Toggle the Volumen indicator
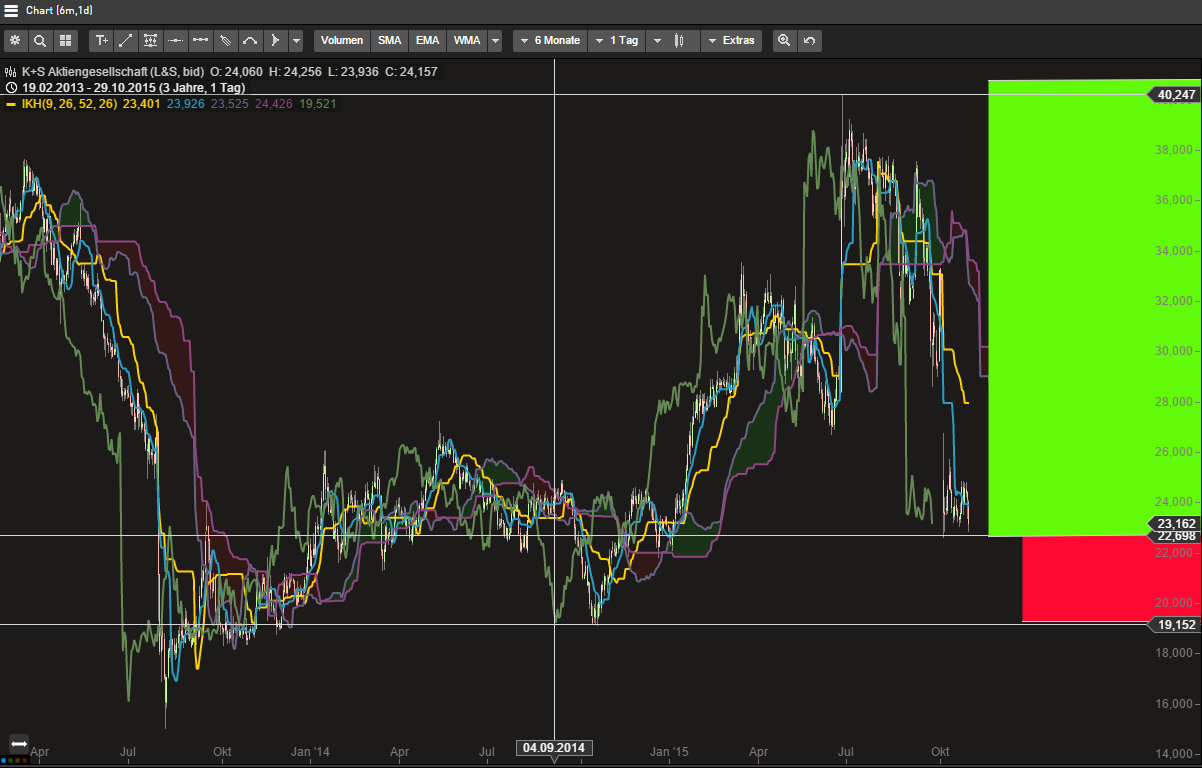Image resolution: width=1202 pixels, height=768 pixels. point(342,41)
